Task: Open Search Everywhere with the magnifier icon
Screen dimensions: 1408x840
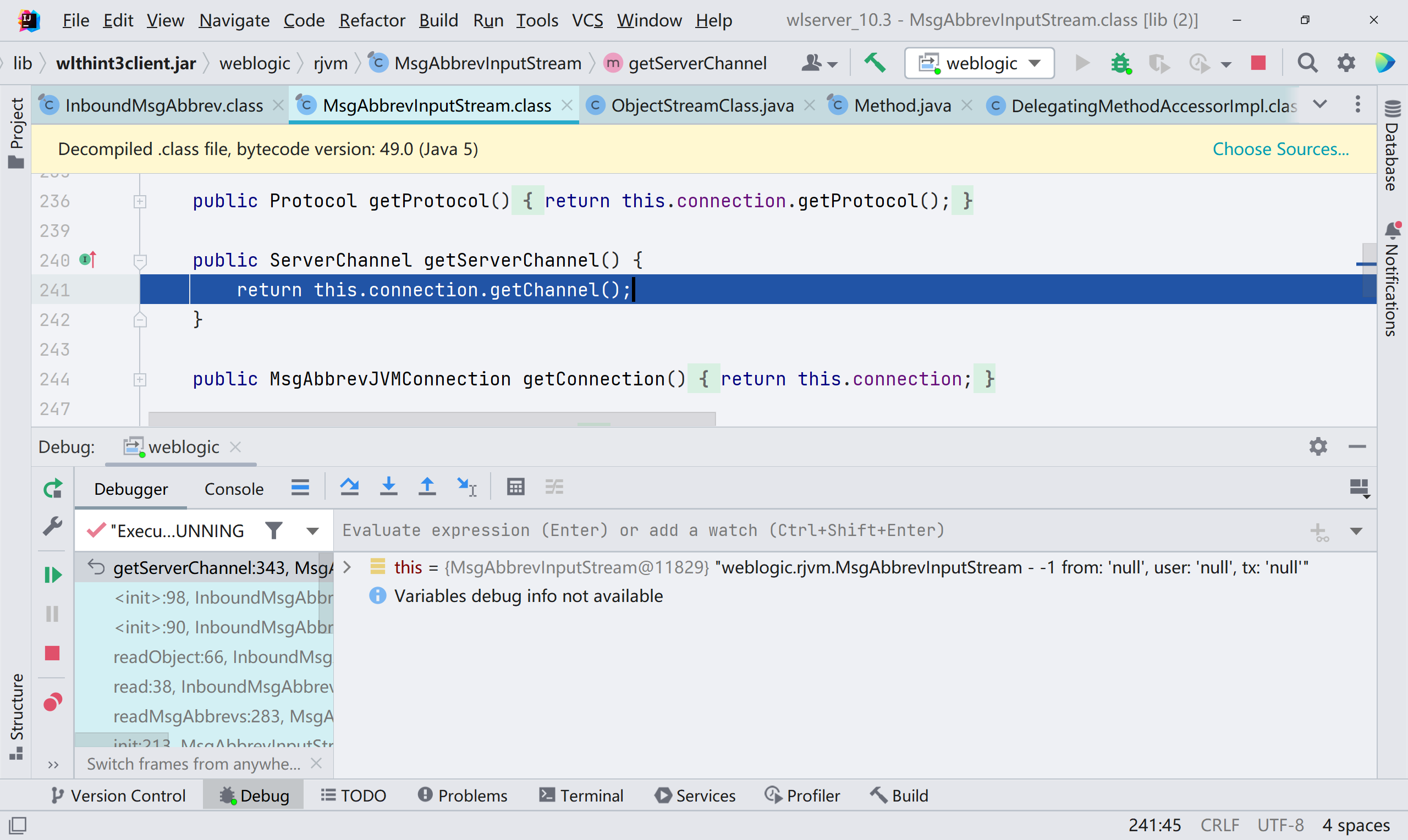Action: pyautogui.click(x=1307, y=63)
